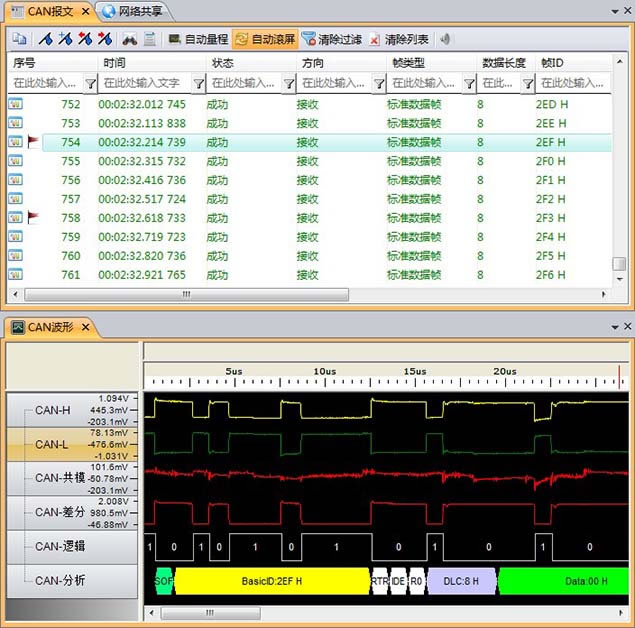Close the CAN波形 tab
This screenshot has width=635, height=628.
click(x=85, y=327)
